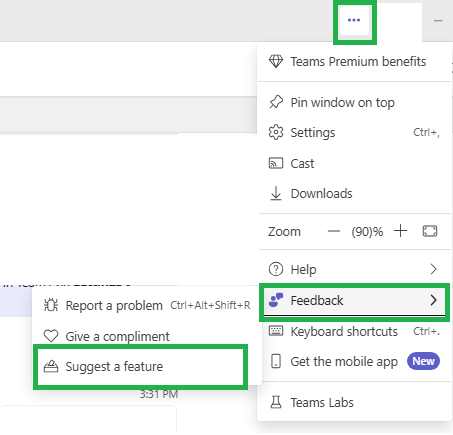Click the Downloads arrow icon
Viewport: 453px width, 435px height.
click(276, 193)
